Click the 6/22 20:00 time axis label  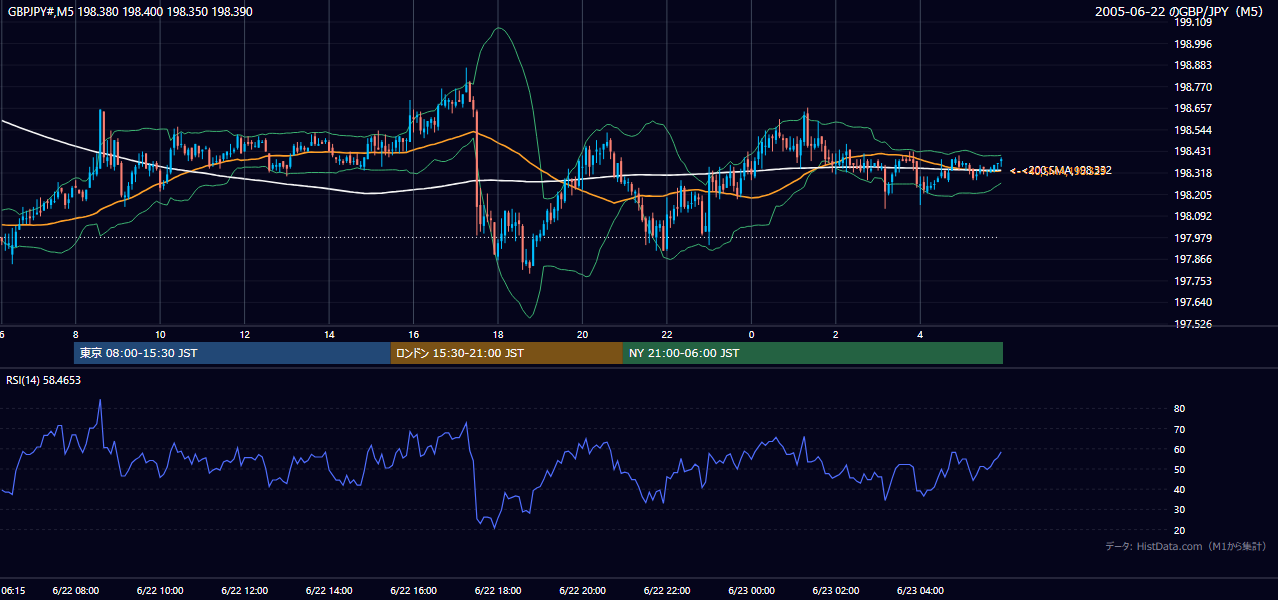(583, 591)
